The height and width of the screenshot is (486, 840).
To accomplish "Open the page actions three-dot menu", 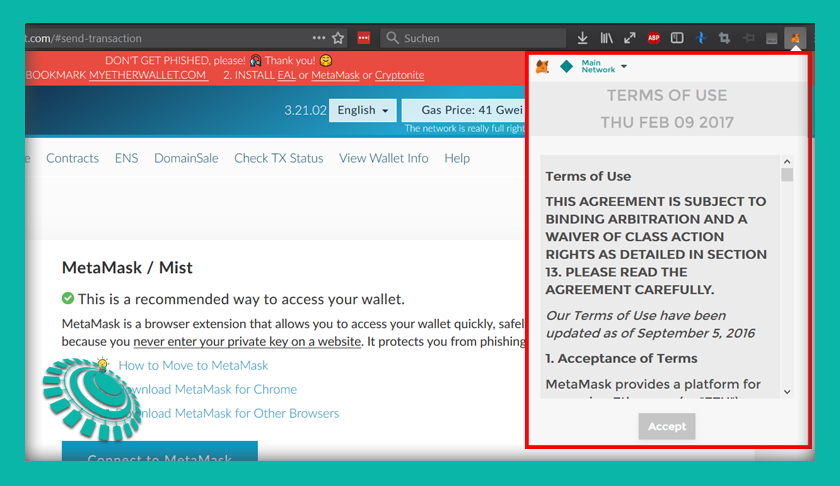I will [x=319, y=38].
